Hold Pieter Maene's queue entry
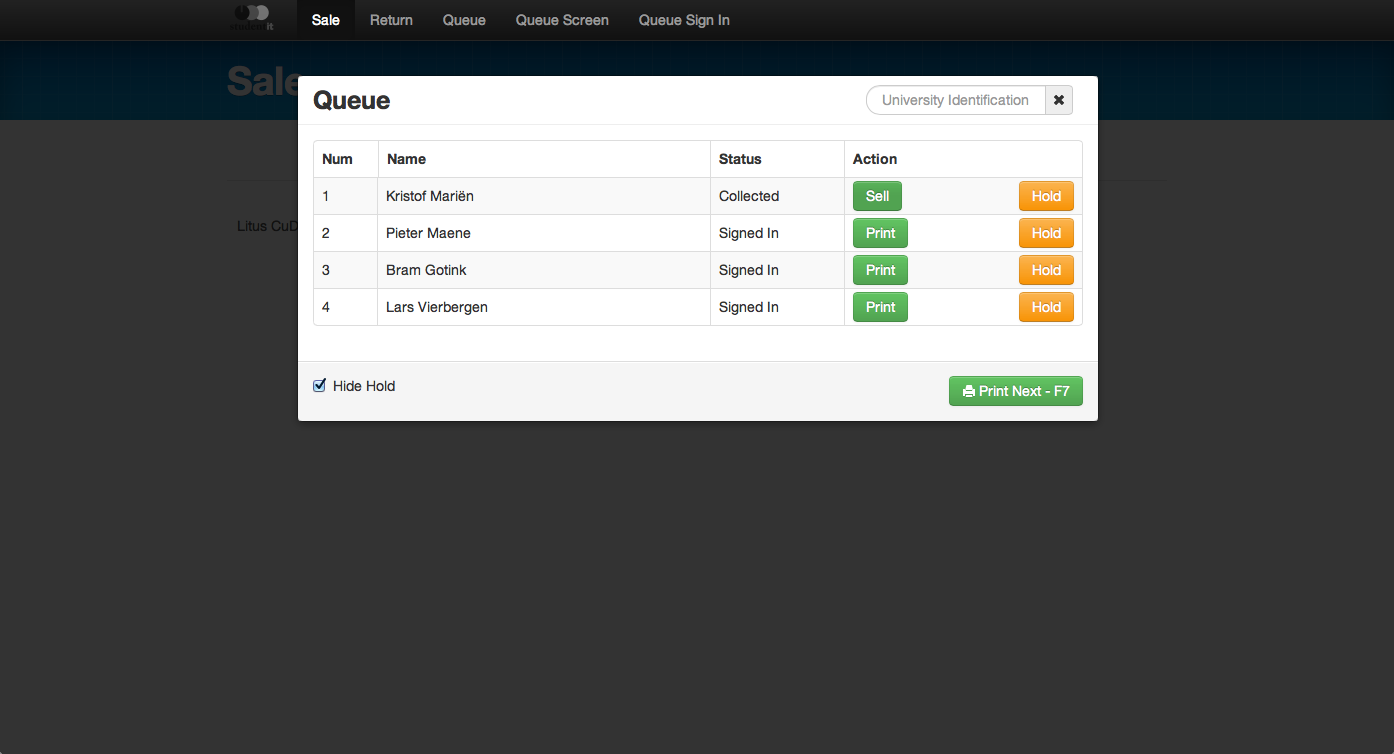 point(1046,233)
